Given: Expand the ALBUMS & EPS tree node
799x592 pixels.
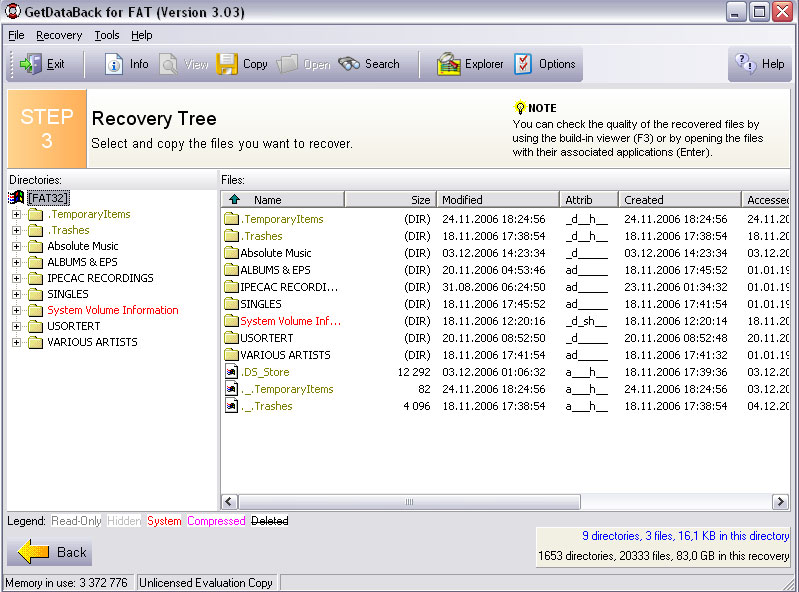Looking at the screenshot, I should 16,262.
